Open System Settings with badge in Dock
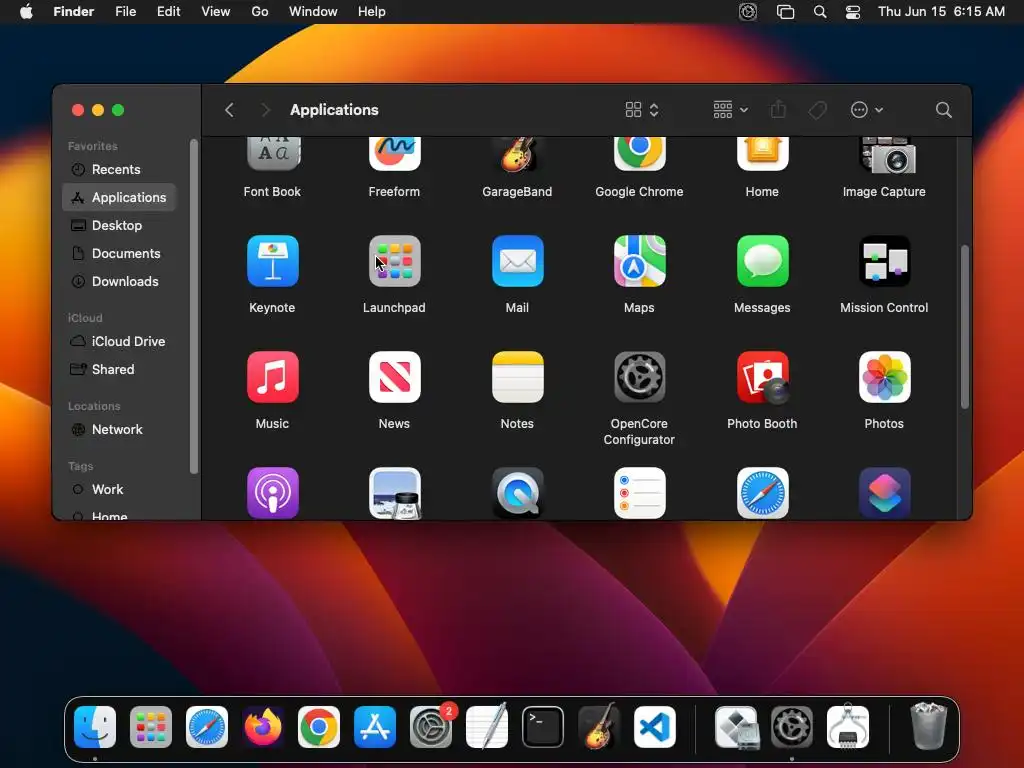This screenshot has width=1024, height=768. pos(431,727)
